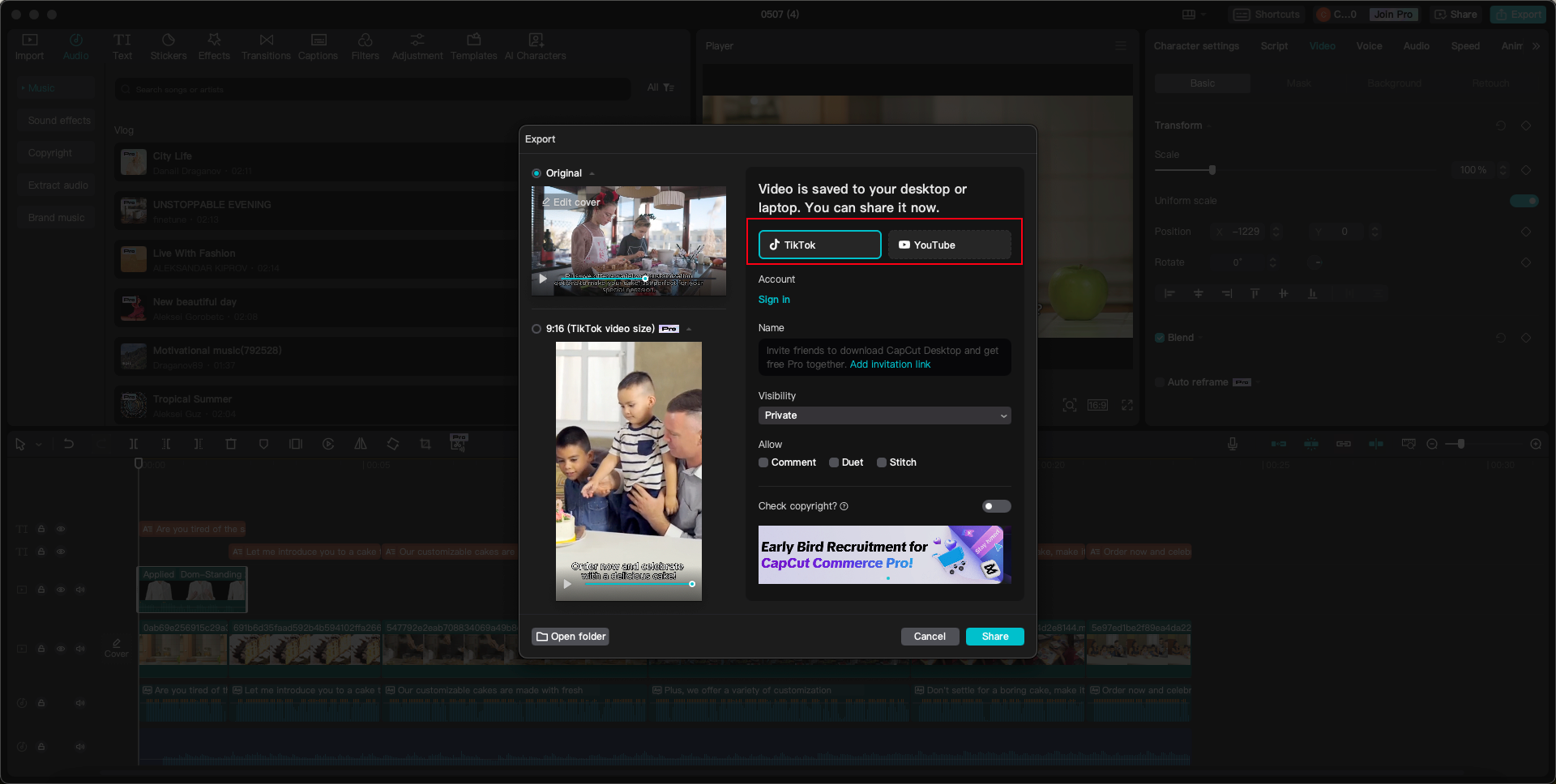Click the reset icon on the Blend row
Image resolution: width=1556 pixels, height=784 pixels.
(1501, 338)
